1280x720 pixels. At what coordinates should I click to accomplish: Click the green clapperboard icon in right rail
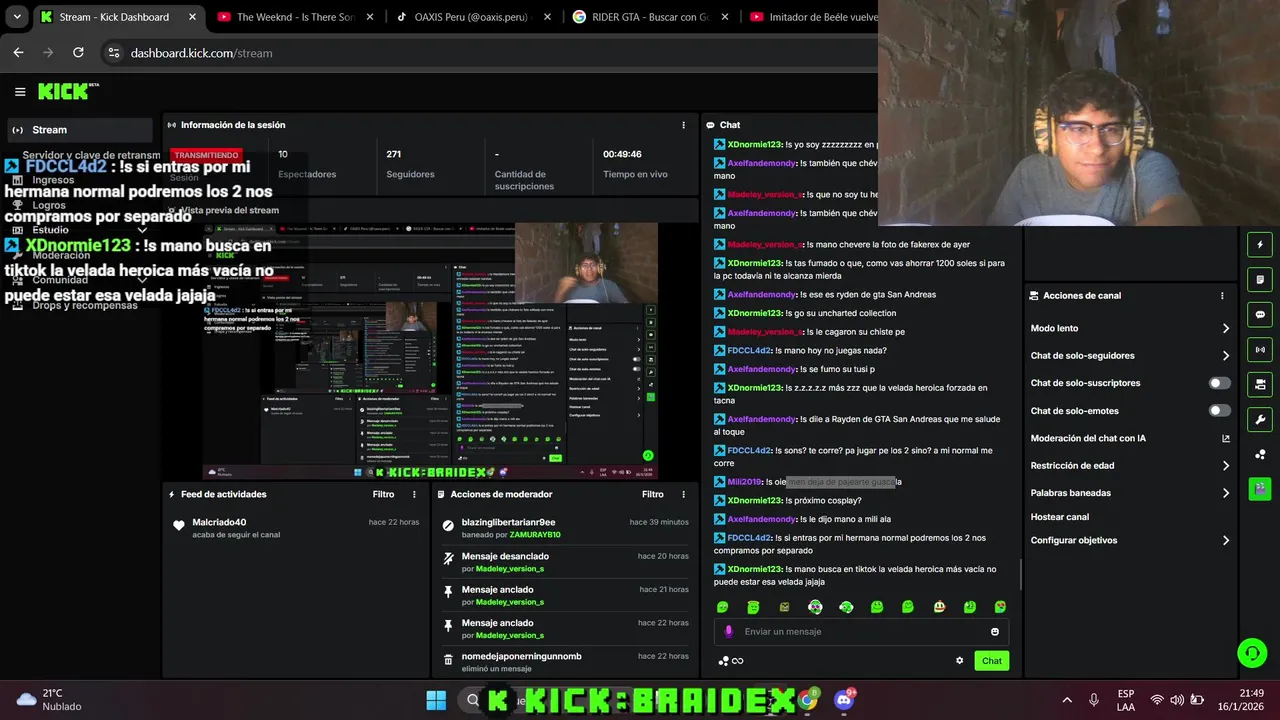1260,489
